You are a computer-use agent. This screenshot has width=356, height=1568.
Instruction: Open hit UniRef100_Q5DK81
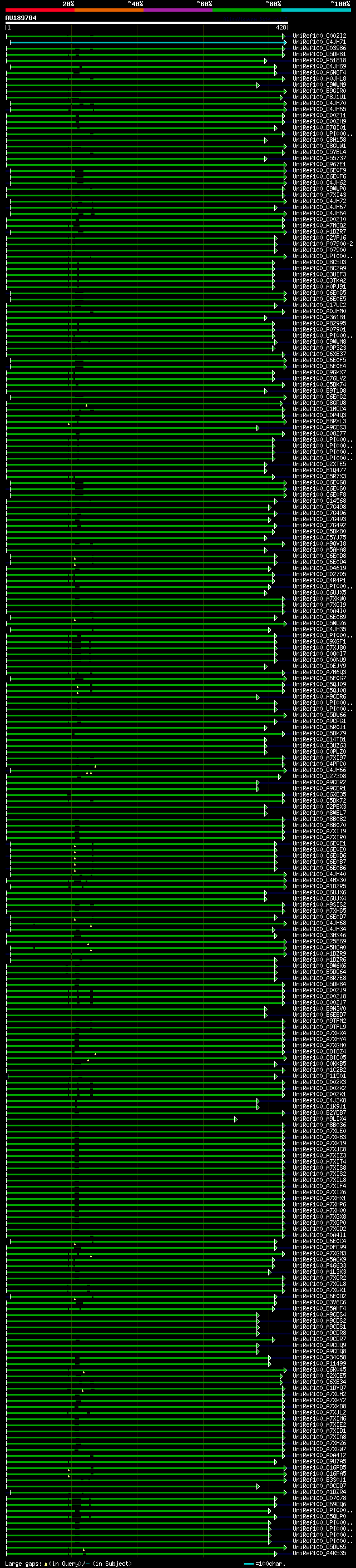319,54
